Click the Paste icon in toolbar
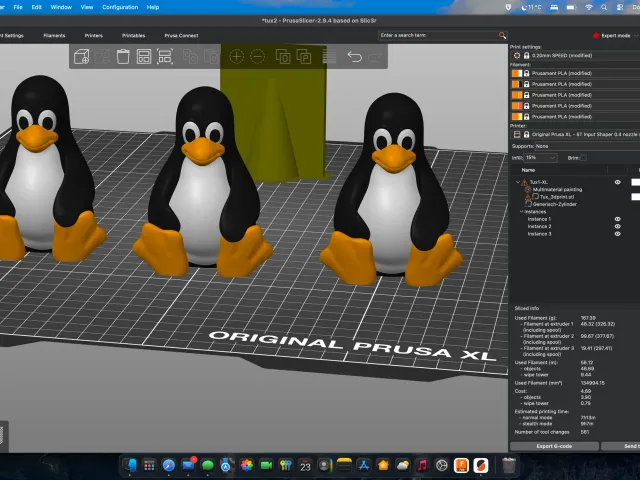The image size is (640, 480). tap(211, 57)
